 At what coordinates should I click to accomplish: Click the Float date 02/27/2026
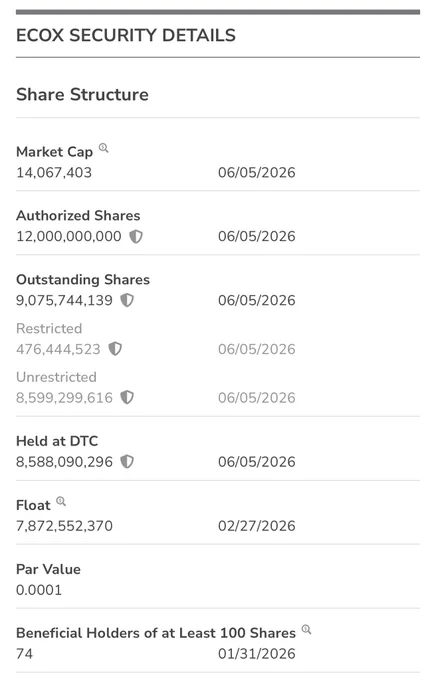[x=256, y=526]
